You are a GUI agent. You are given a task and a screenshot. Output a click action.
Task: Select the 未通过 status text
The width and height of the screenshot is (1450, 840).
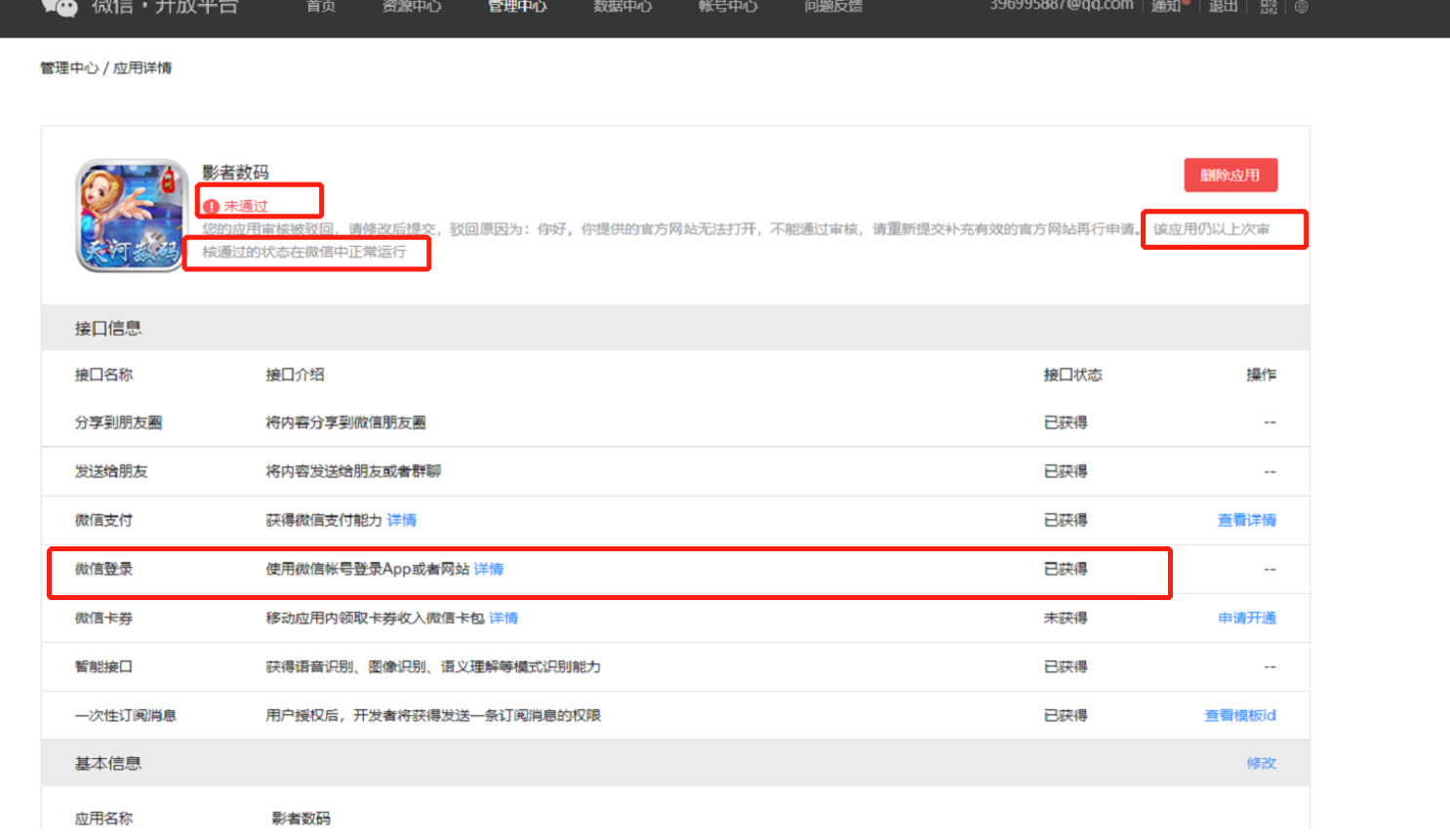pos(246,206)
